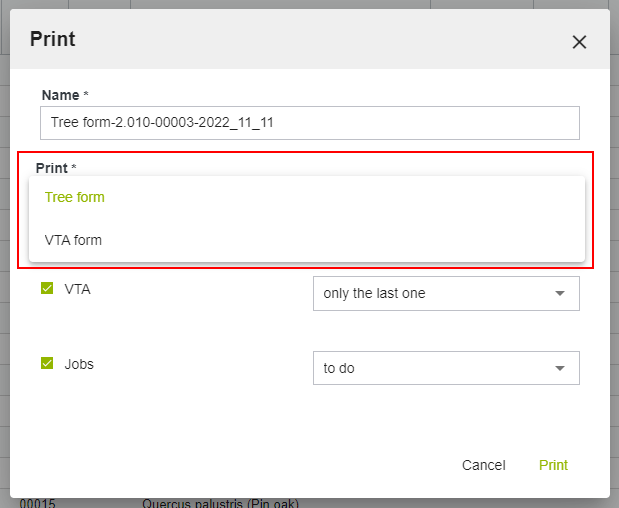The height and width of the screenshot is (508, 619).
Task: Toggle the Jobs checkbox
Action: tap(47, 364)
